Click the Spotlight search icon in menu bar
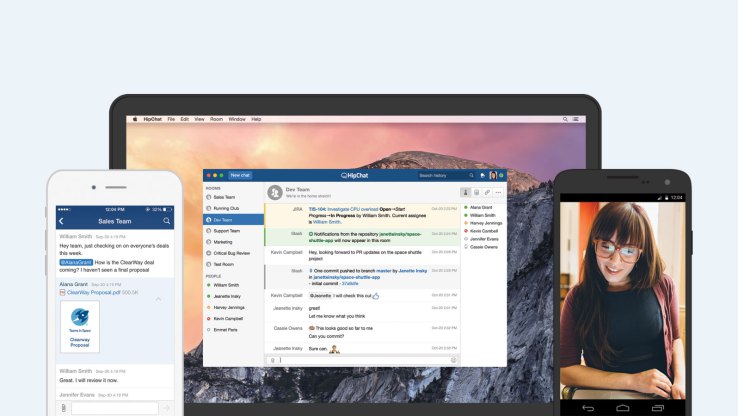The height and width of the screenshot is (416, 738). pyautogui.click(x=565, y=120)
